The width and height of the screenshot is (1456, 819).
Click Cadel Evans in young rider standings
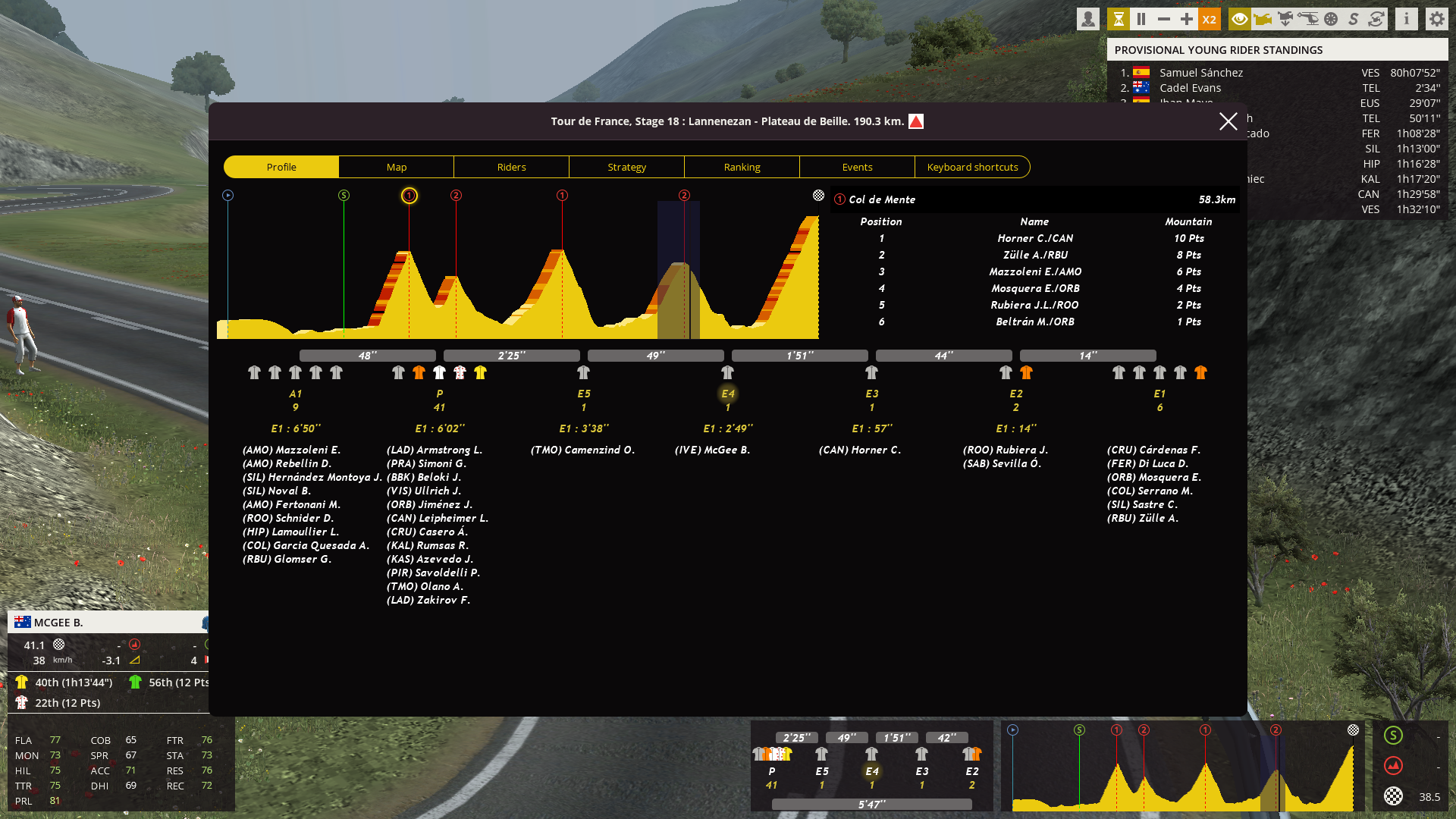[x=1190, y=88]
